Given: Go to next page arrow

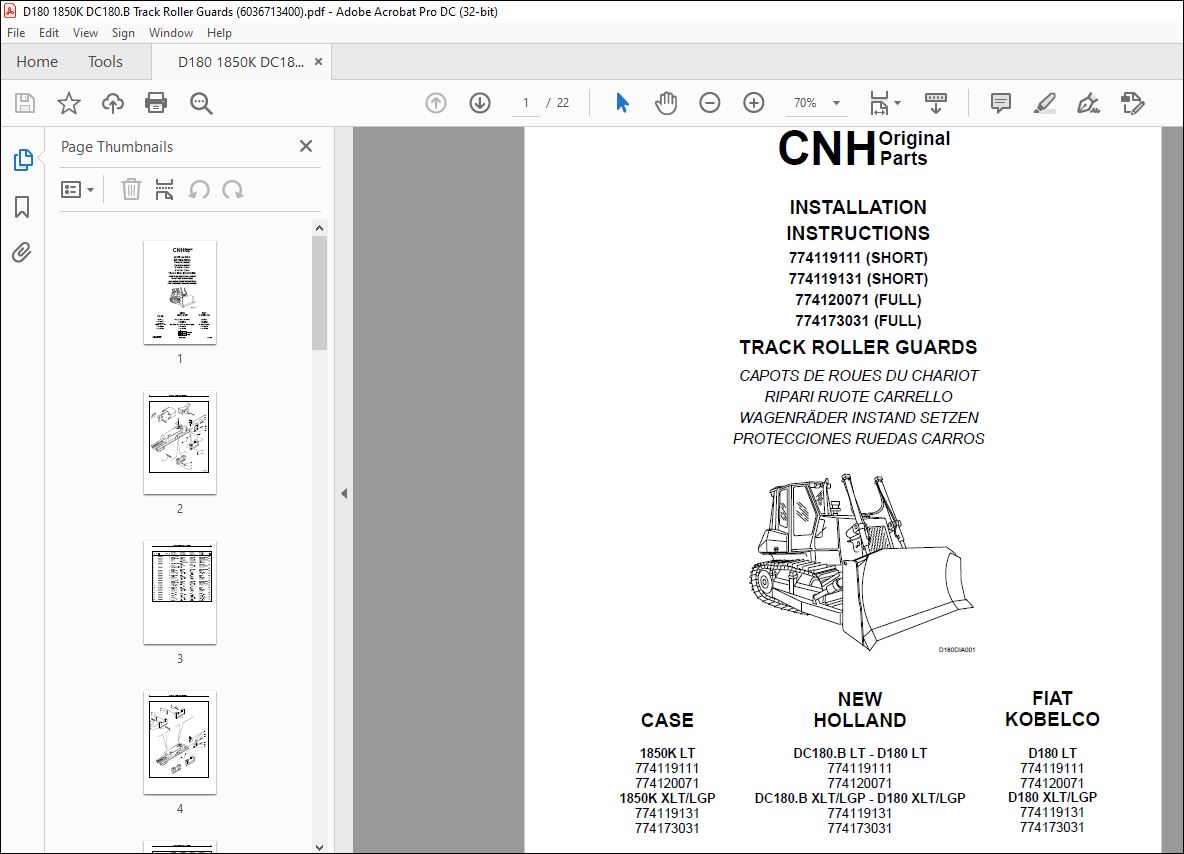Looking at the screenshot, I should (480, 103).
